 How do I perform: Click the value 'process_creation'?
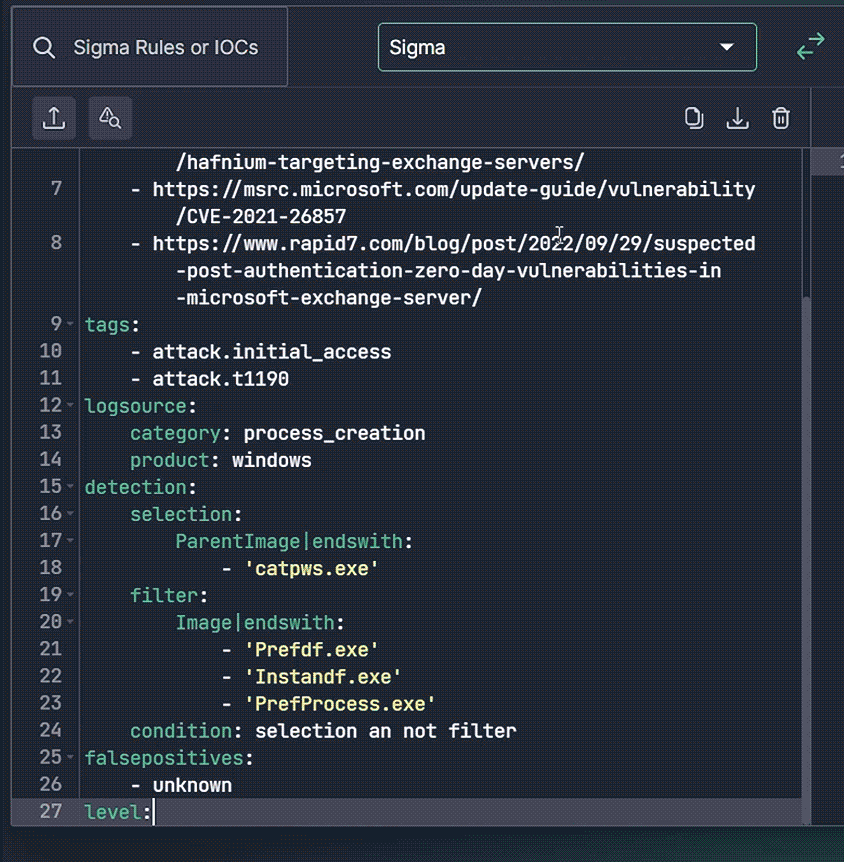pos(334,433)
